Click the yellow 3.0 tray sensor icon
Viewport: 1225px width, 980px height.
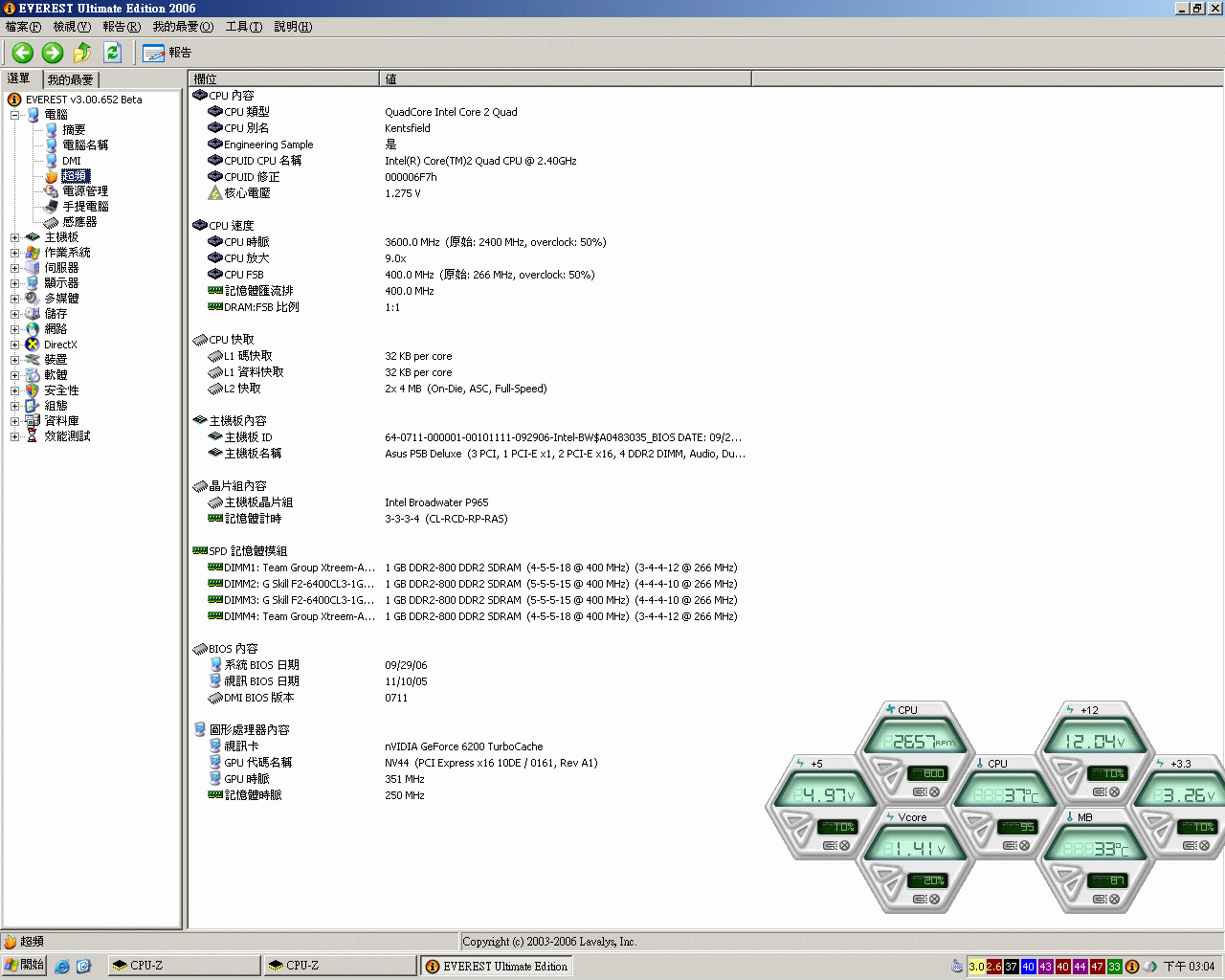click(x=976, y=967)
